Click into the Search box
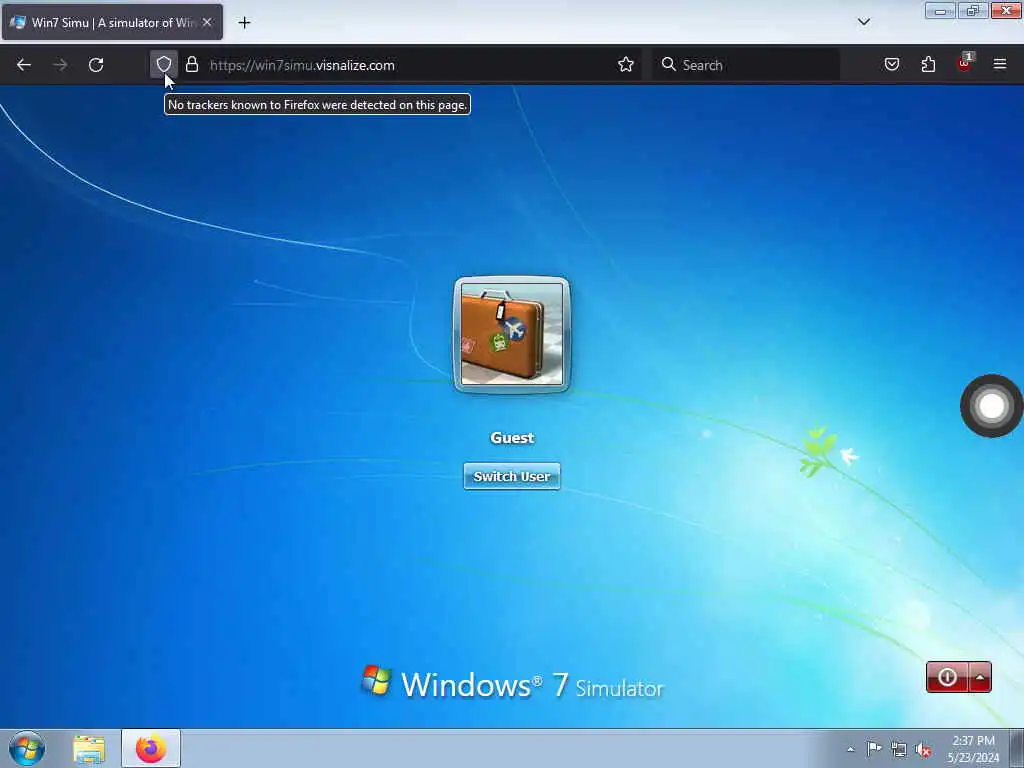1024x768 pixels. pos(746,65)
